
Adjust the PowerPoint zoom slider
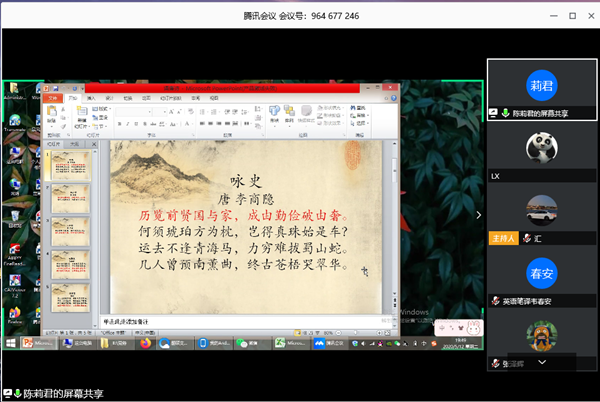pyautogui.click(x=355, y=333)
